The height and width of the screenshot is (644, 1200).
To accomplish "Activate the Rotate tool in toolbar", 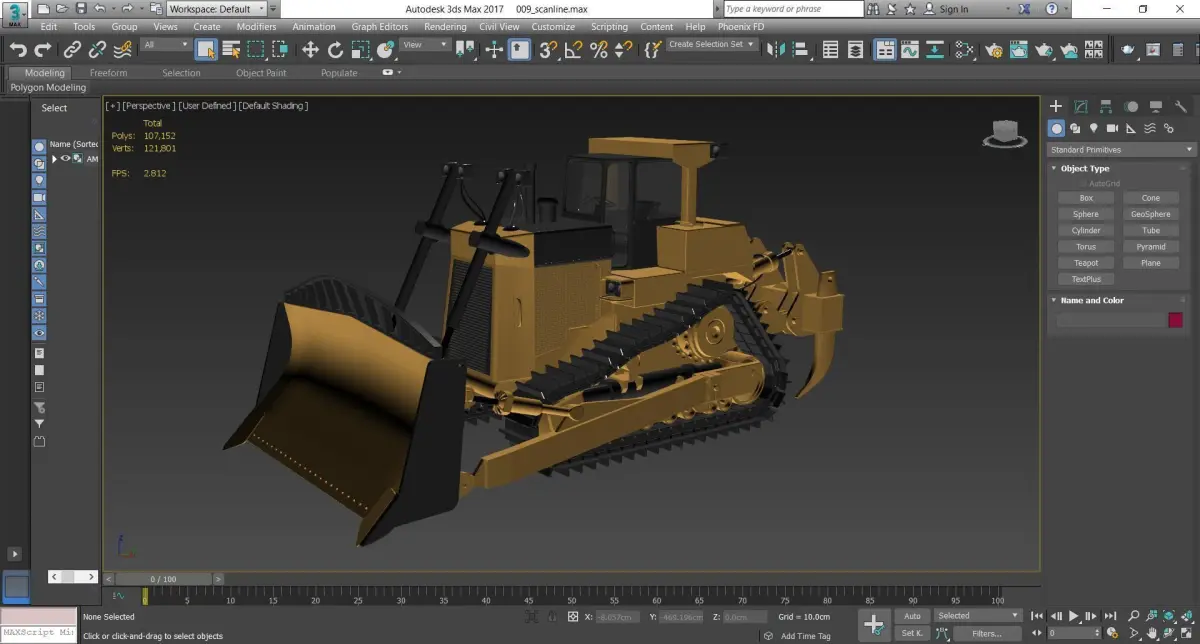I will tap(335, 49).
